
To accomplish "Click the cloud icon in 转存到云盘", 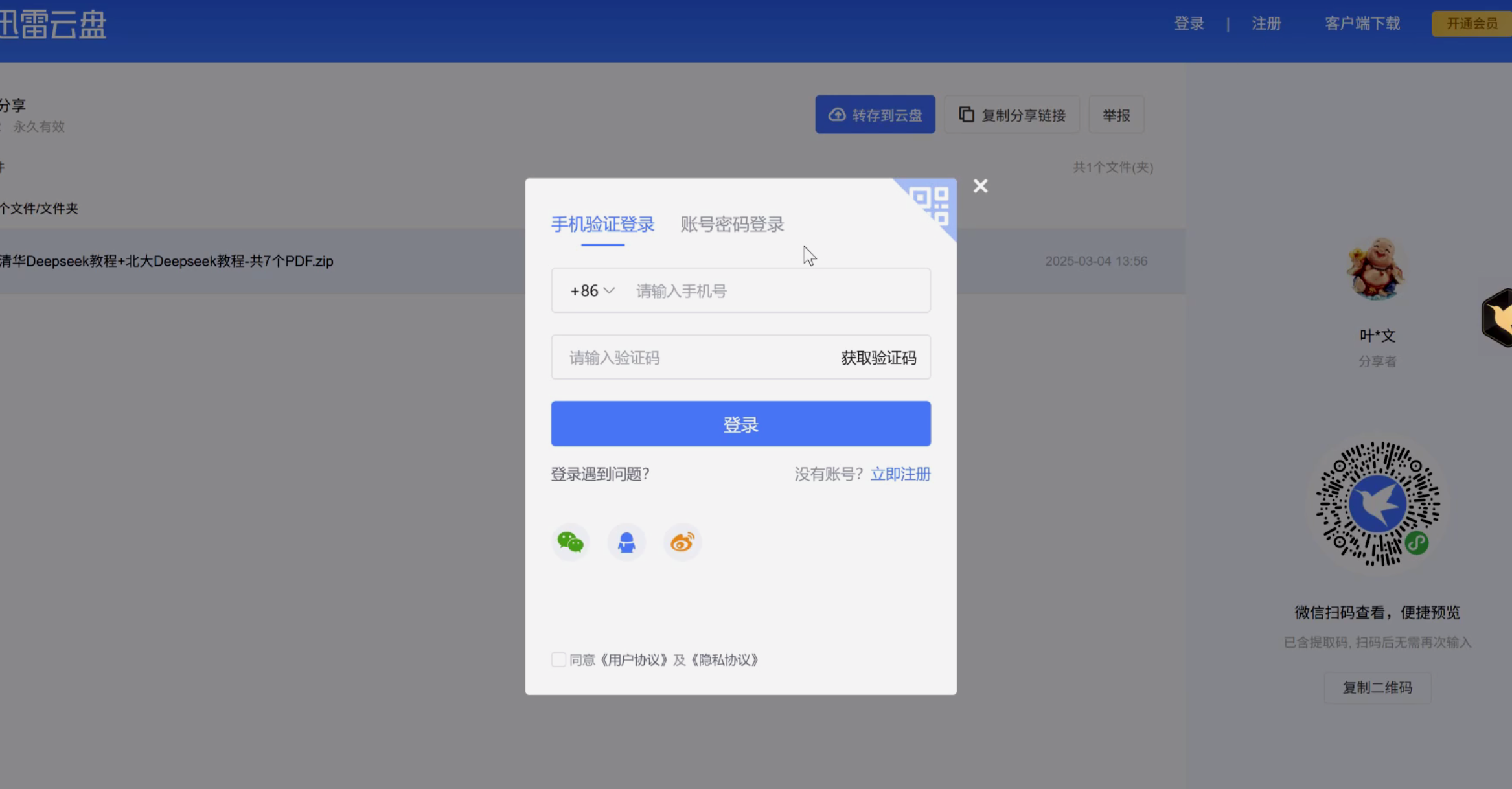I will 837,115.
